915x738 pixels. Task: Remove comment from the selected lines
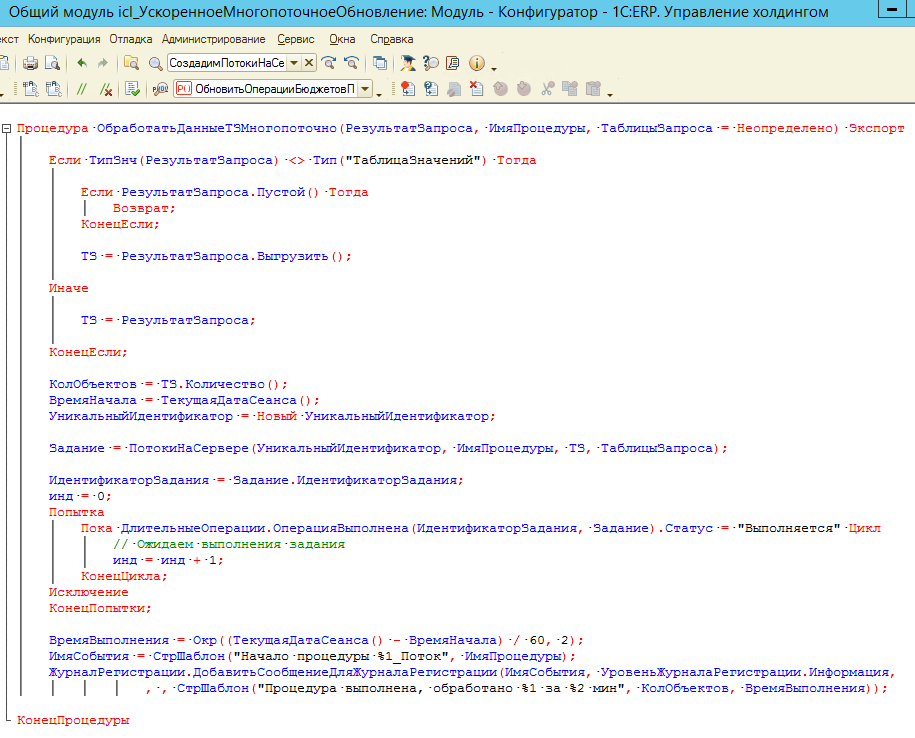pyautogui.click(x=106, y=89)
